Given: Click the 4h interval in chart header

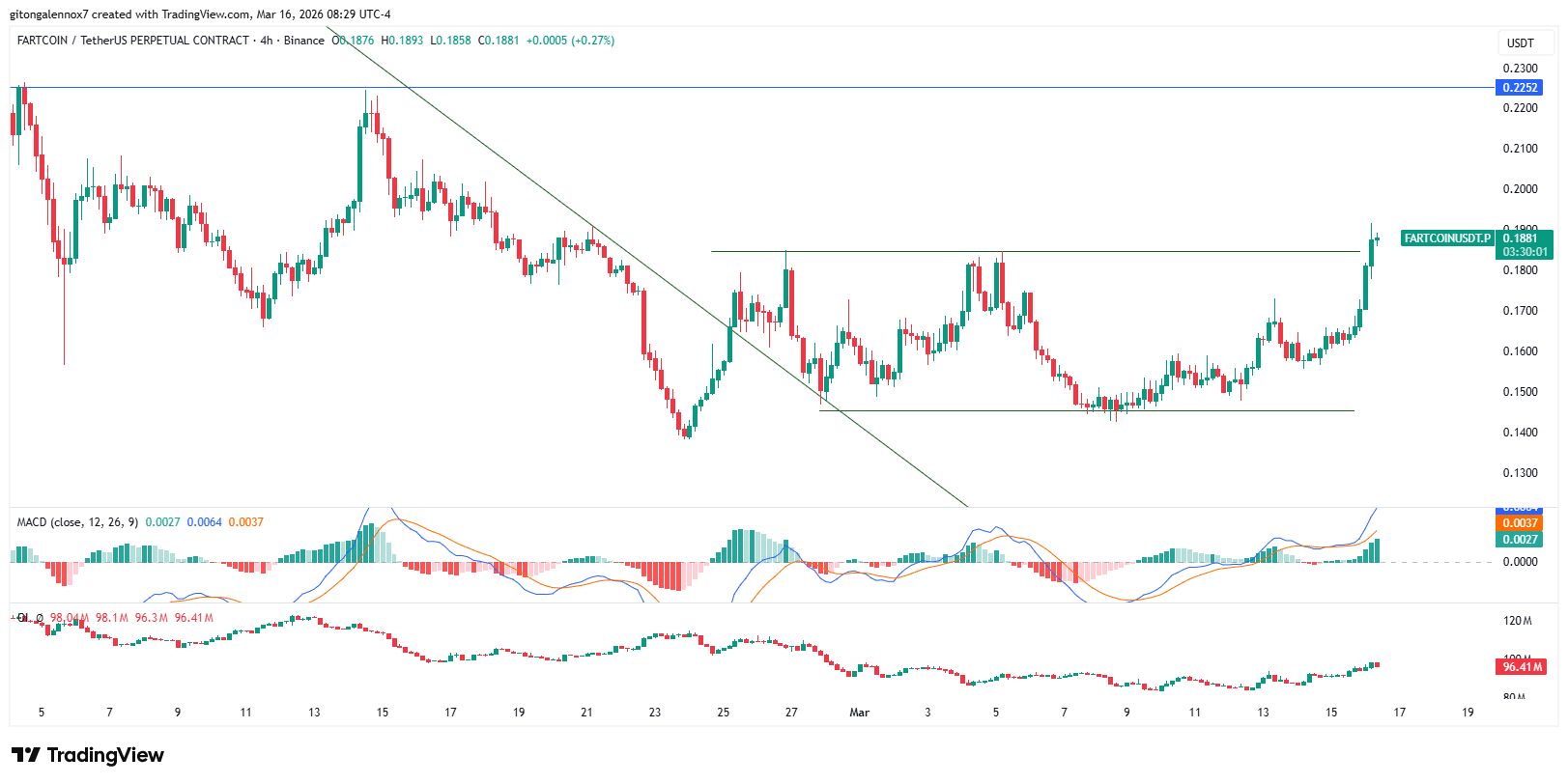Looking at the screenshot, I should coord(267,41).
